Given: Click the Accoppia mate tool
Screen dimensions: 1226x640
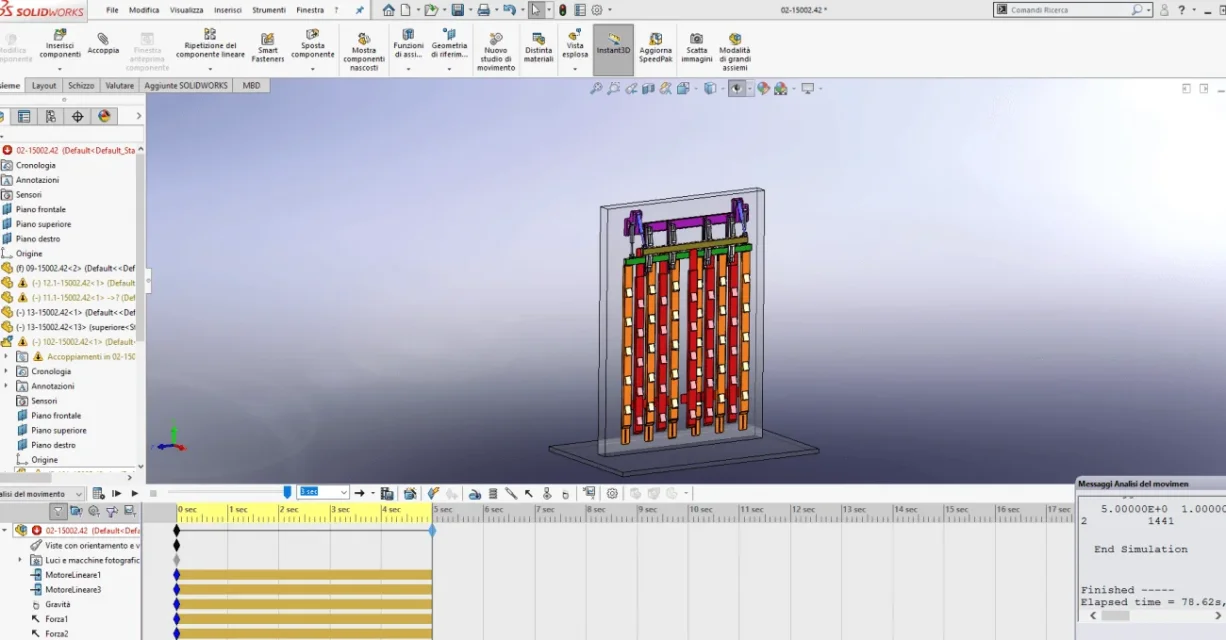Looking at the screenshot, I should [103, 44].
